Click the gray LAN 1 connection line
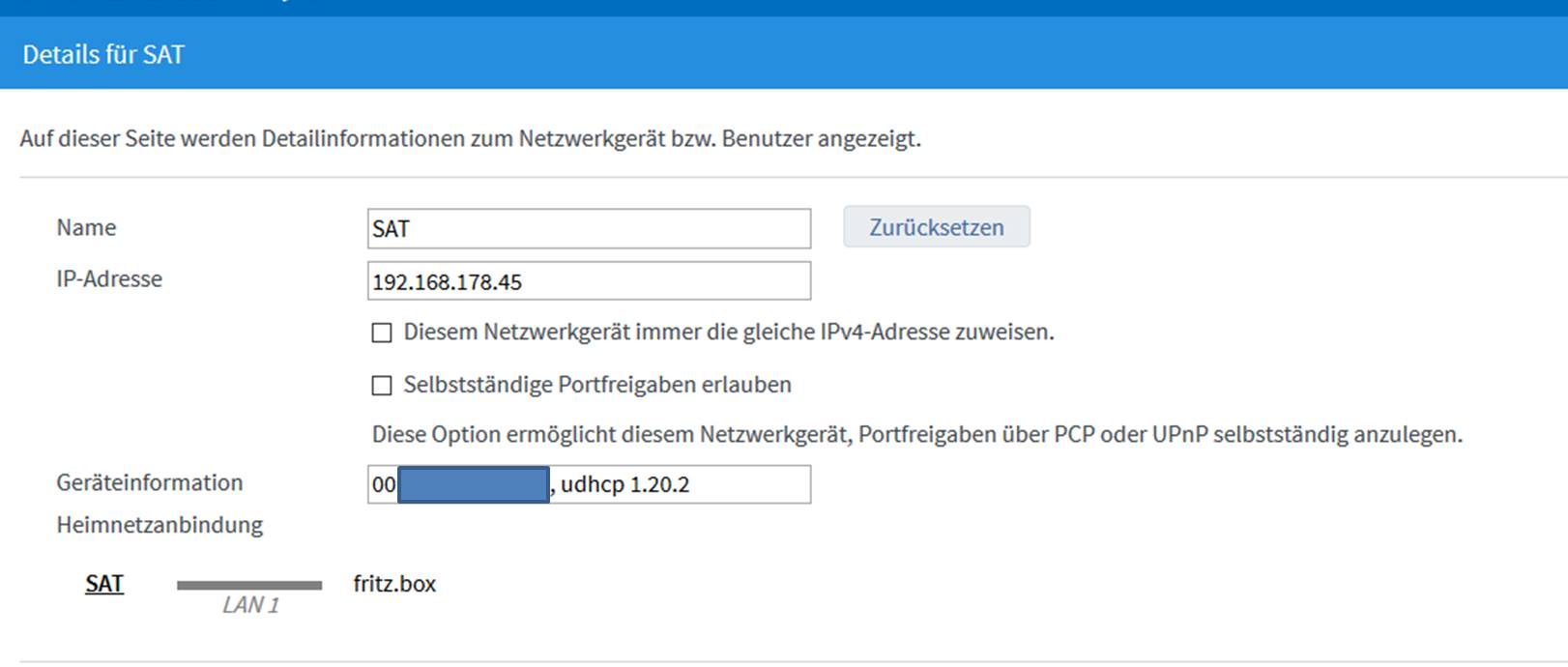1568x667 pixels. click(x=249, y=585)
